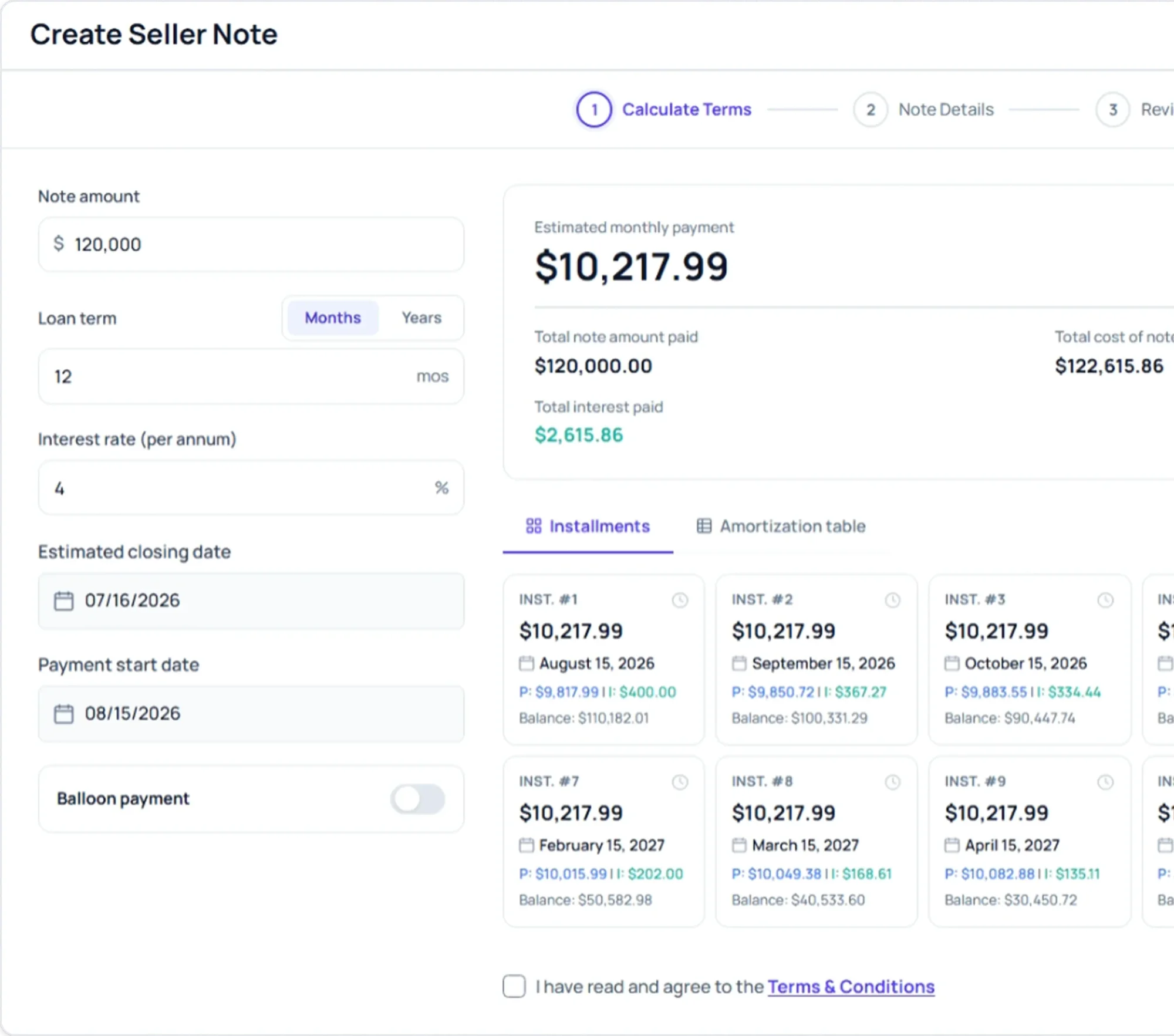Screen dimensions: 1174x1036
Task: Click the Balance: $100,331.29 text
Action: coord(799,718)
